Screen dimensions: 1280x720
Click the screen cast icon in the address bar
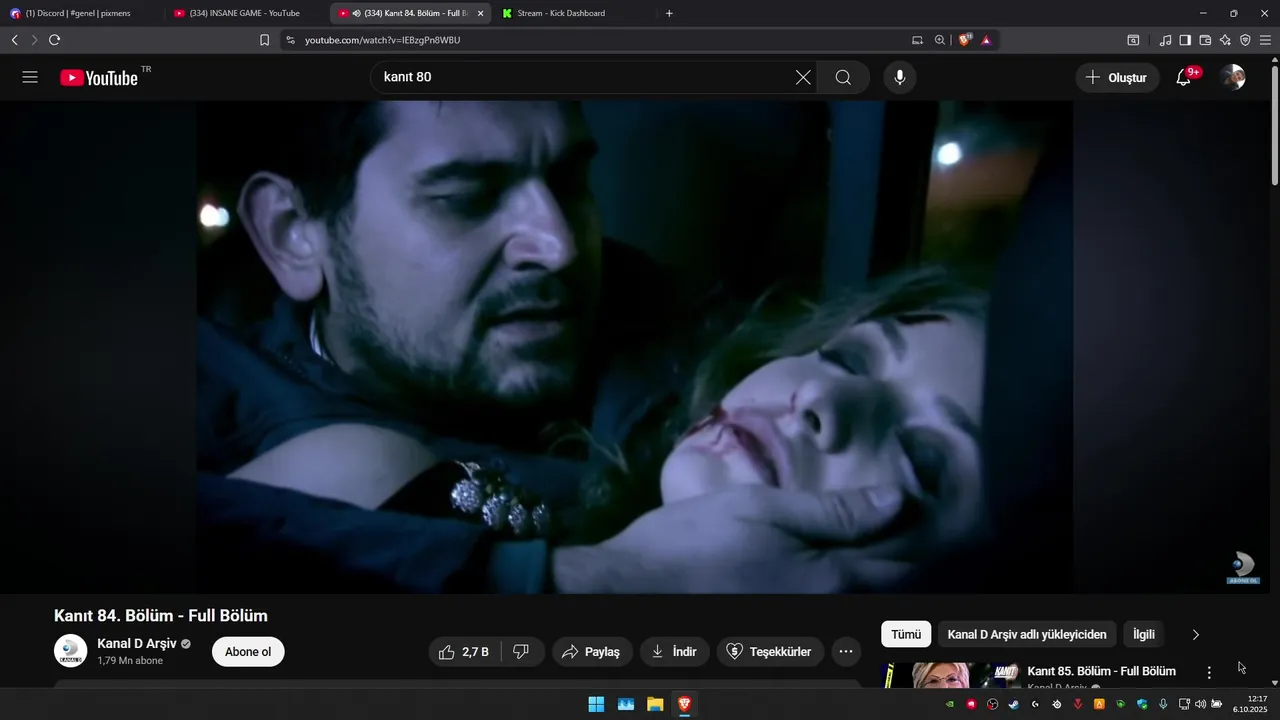917,40
